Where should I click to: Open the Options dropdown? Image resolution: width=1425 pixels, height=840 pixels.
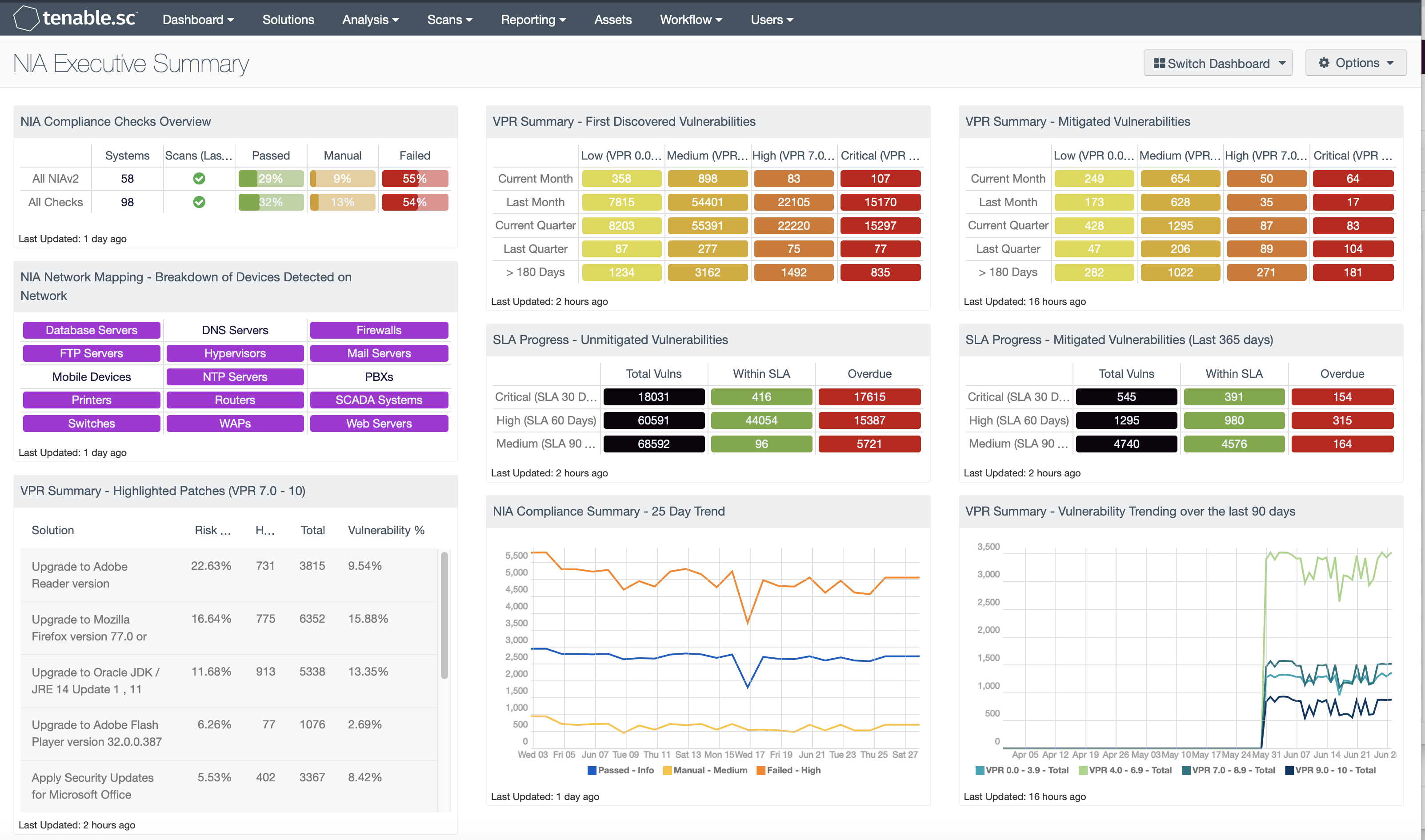(x=1355, y=63)
